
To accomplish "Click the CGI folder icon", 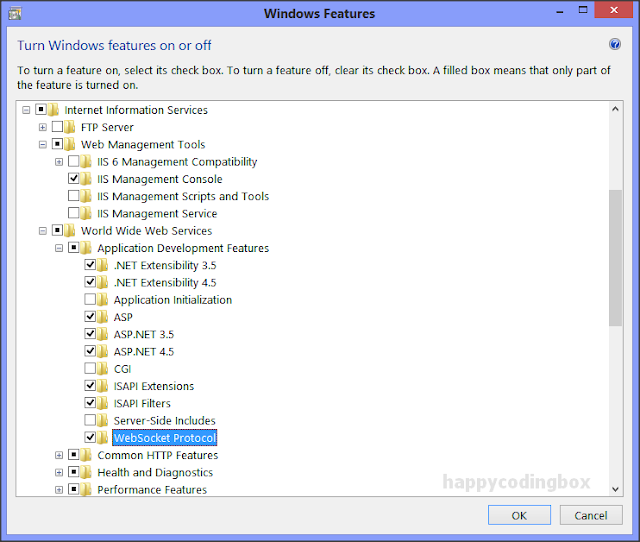I will point(102,369).
